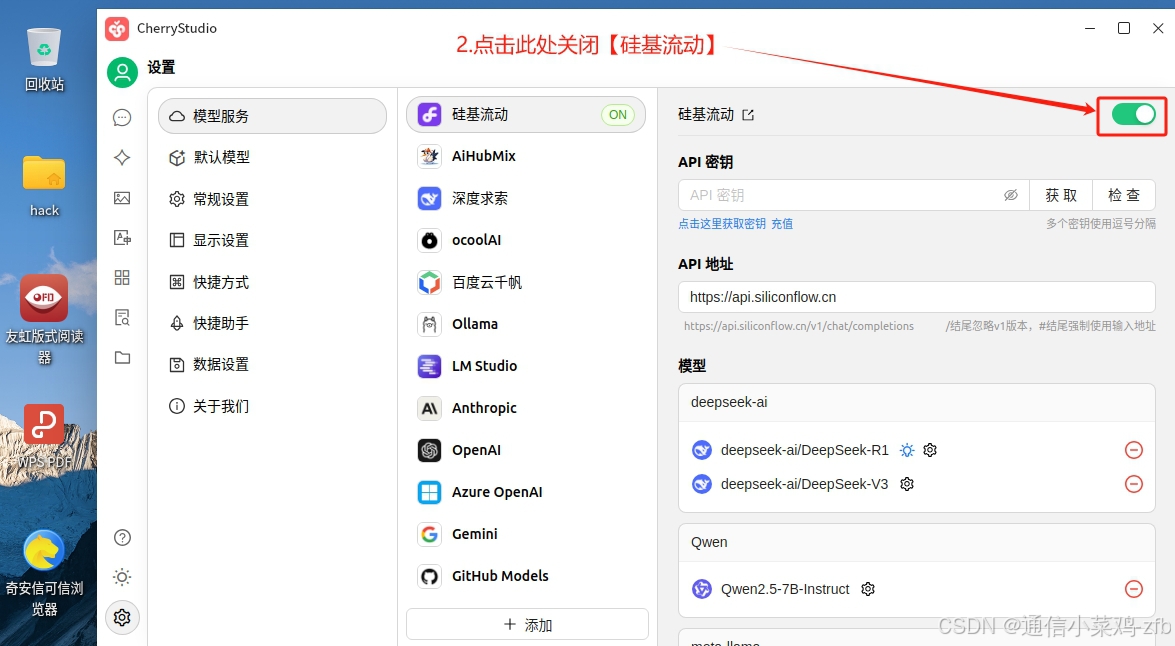
Task: Open the sparkle agents sidebar icon
Action: click(x=122, y=157)
